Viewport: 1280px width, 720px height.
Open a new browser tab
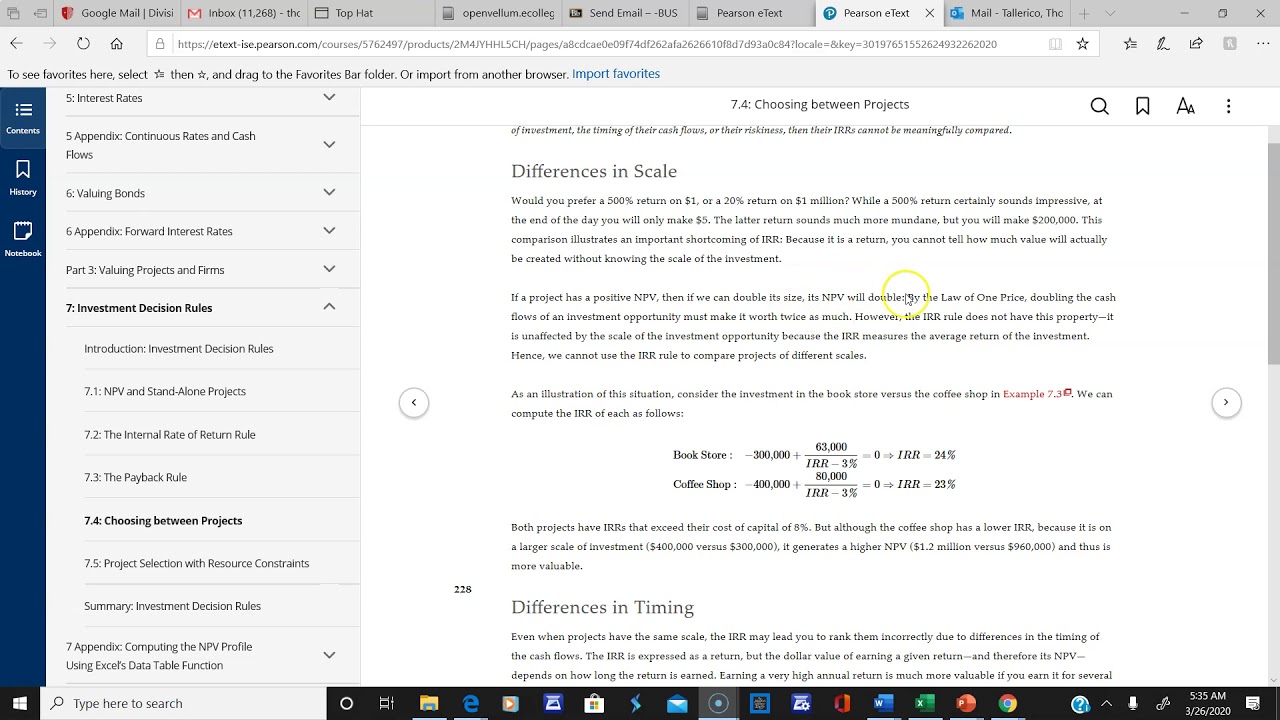tap(1085, 14)
